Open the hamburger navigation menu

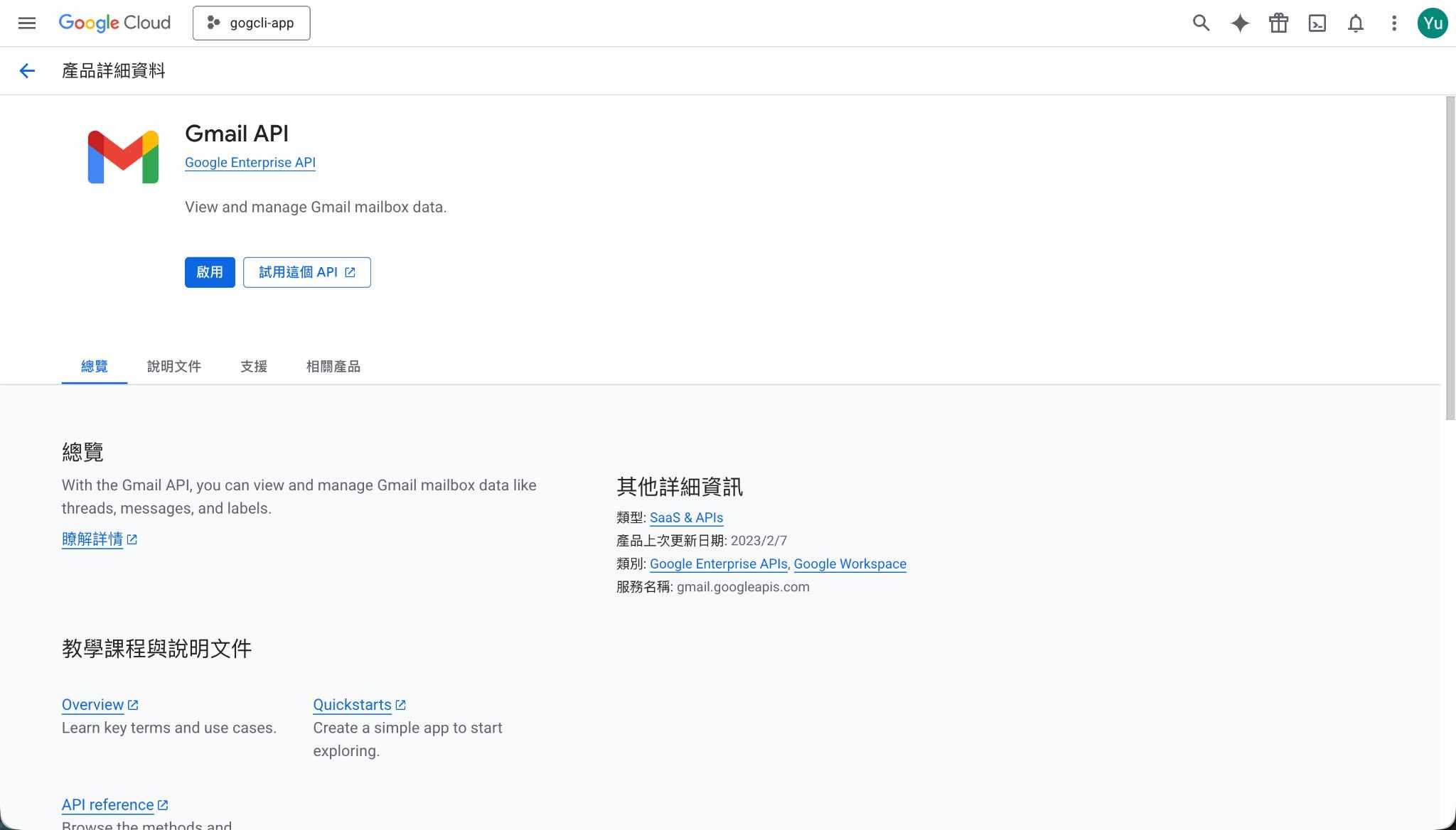[27, 23]
